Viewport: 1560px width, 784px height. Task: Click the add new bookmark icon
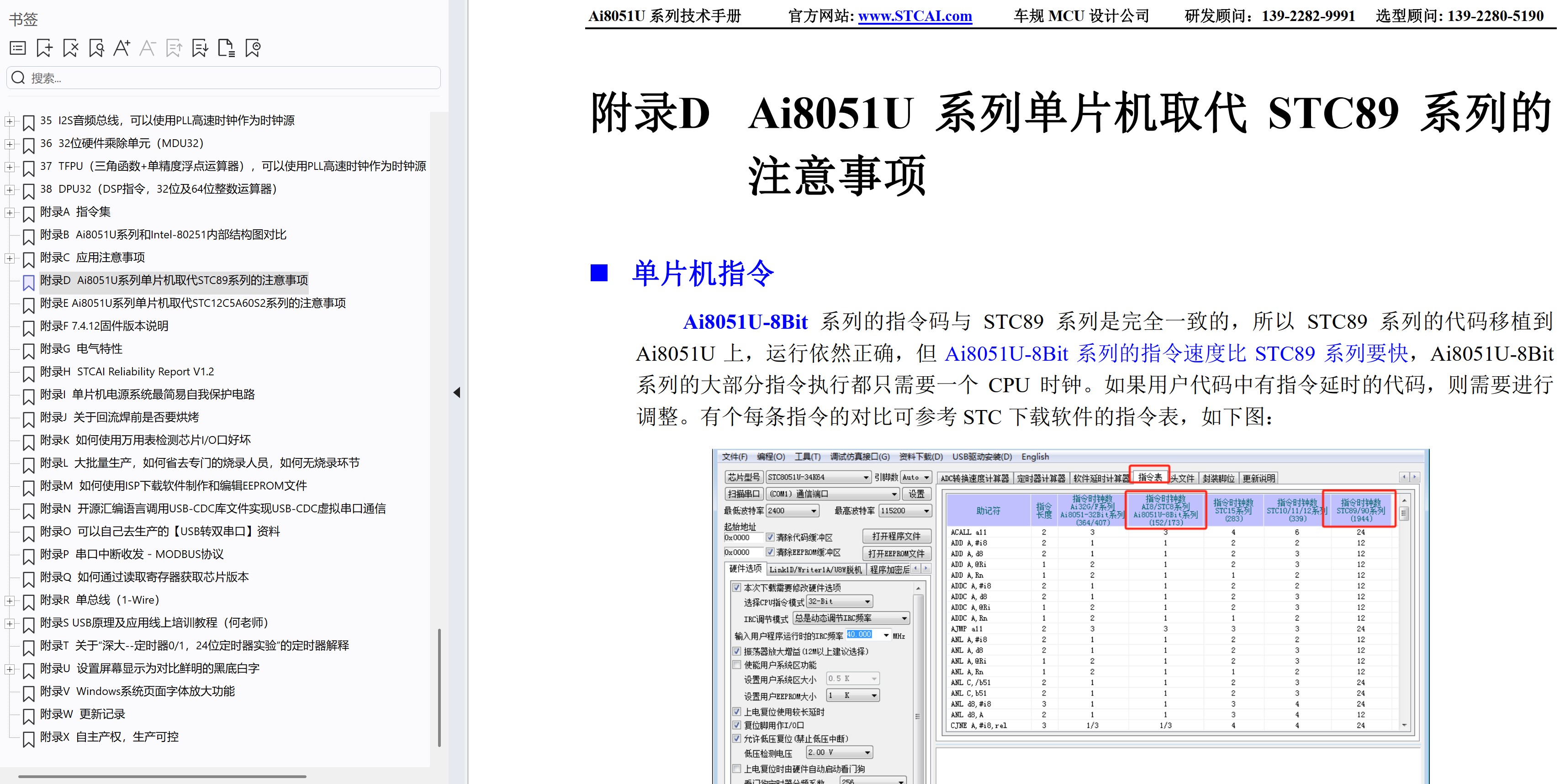(x=44, y=48)
